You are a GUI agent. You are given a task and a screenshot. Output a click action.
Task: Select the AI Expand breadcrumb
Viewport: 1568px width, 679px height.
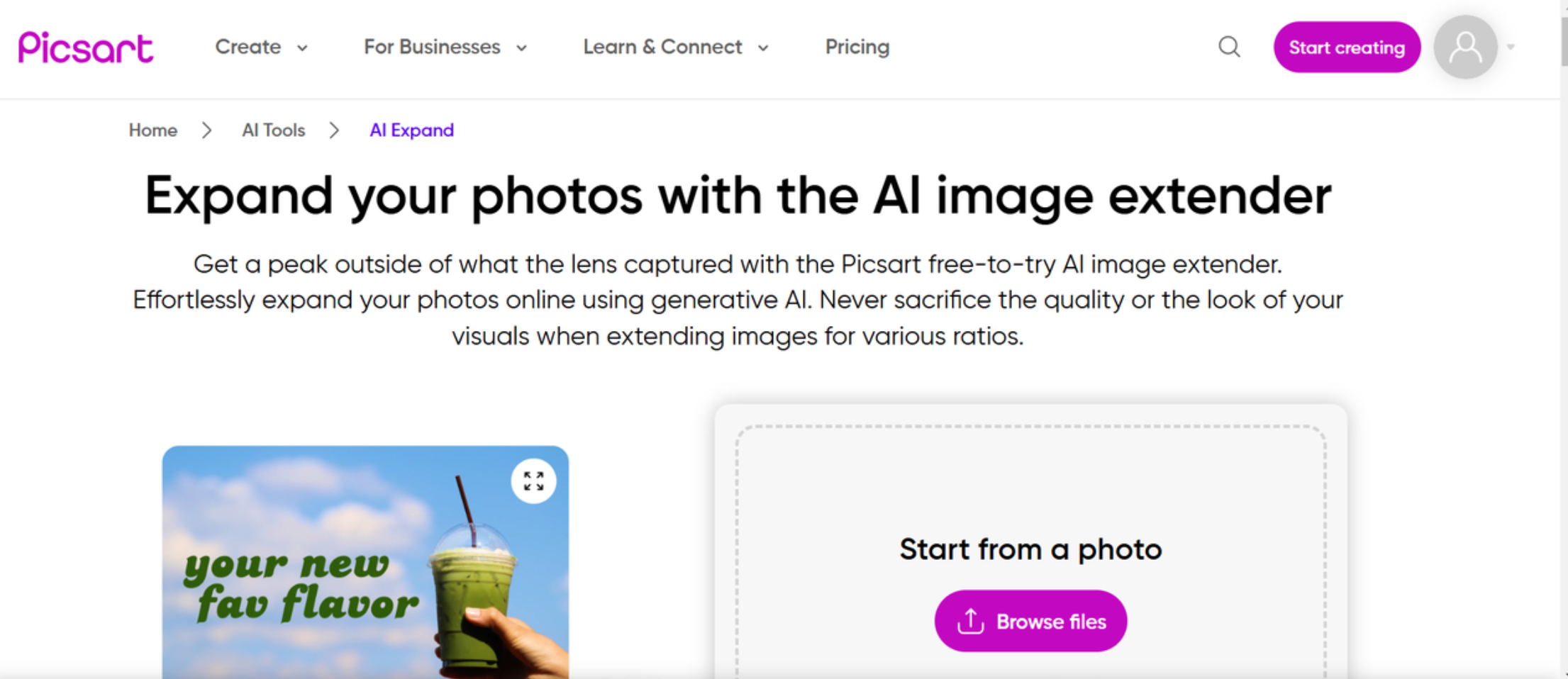(411, 130)
